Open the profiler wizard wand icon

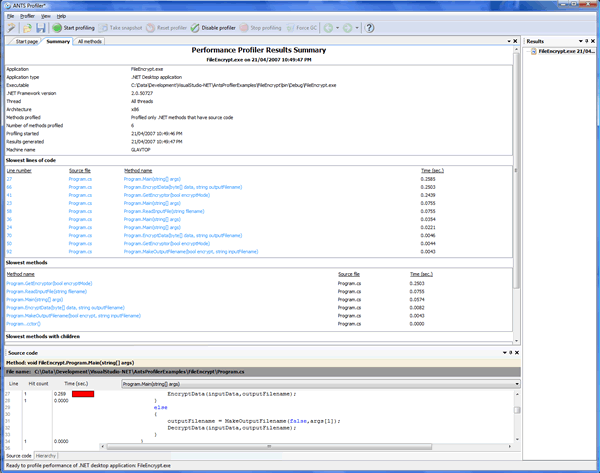12,28
